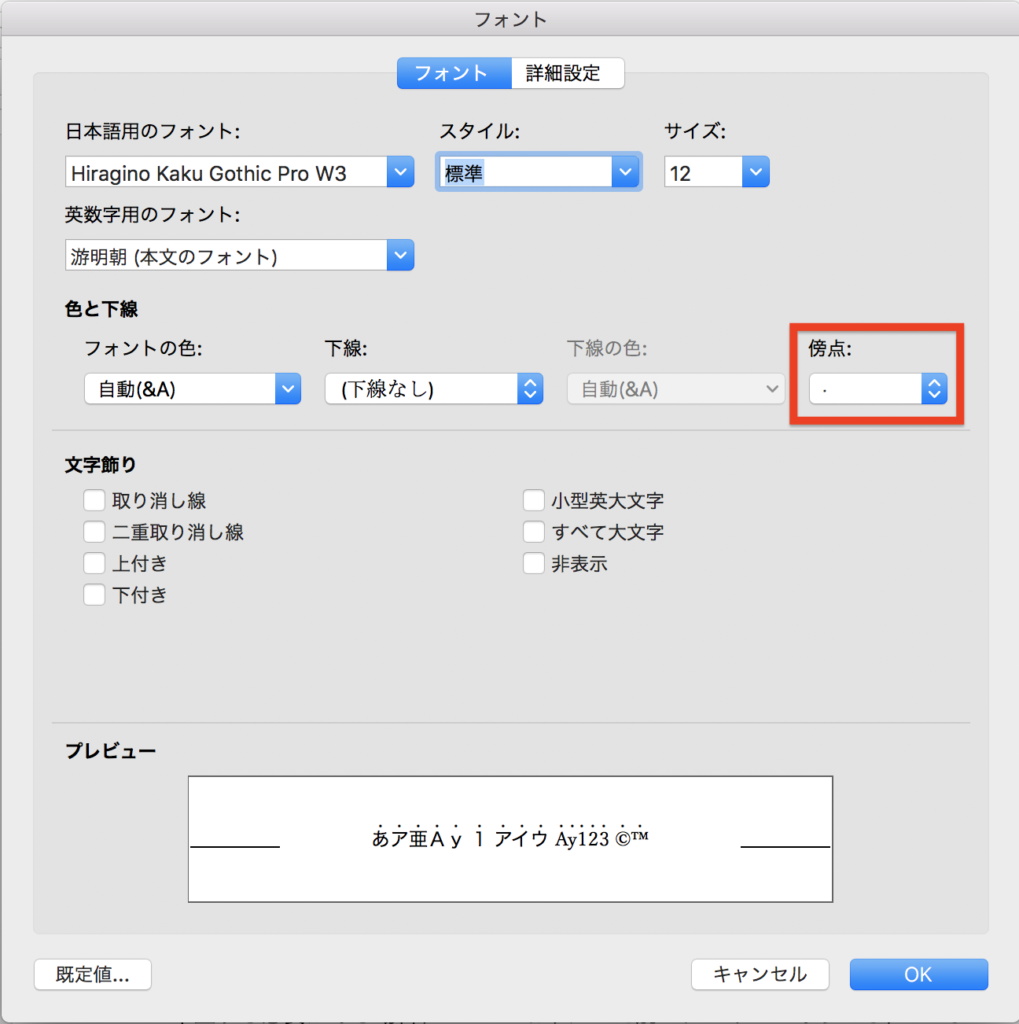Click the 既定値 button

(x=92, y=974)
